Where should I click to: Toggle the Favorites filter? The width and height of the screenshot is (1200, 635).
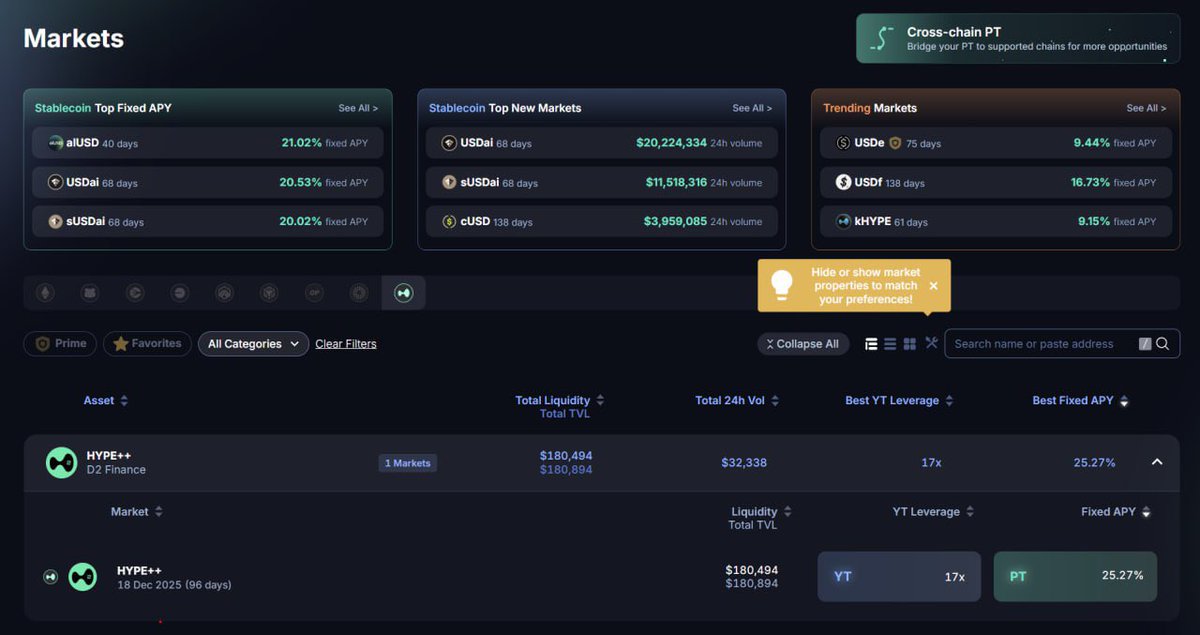(146, 343)
